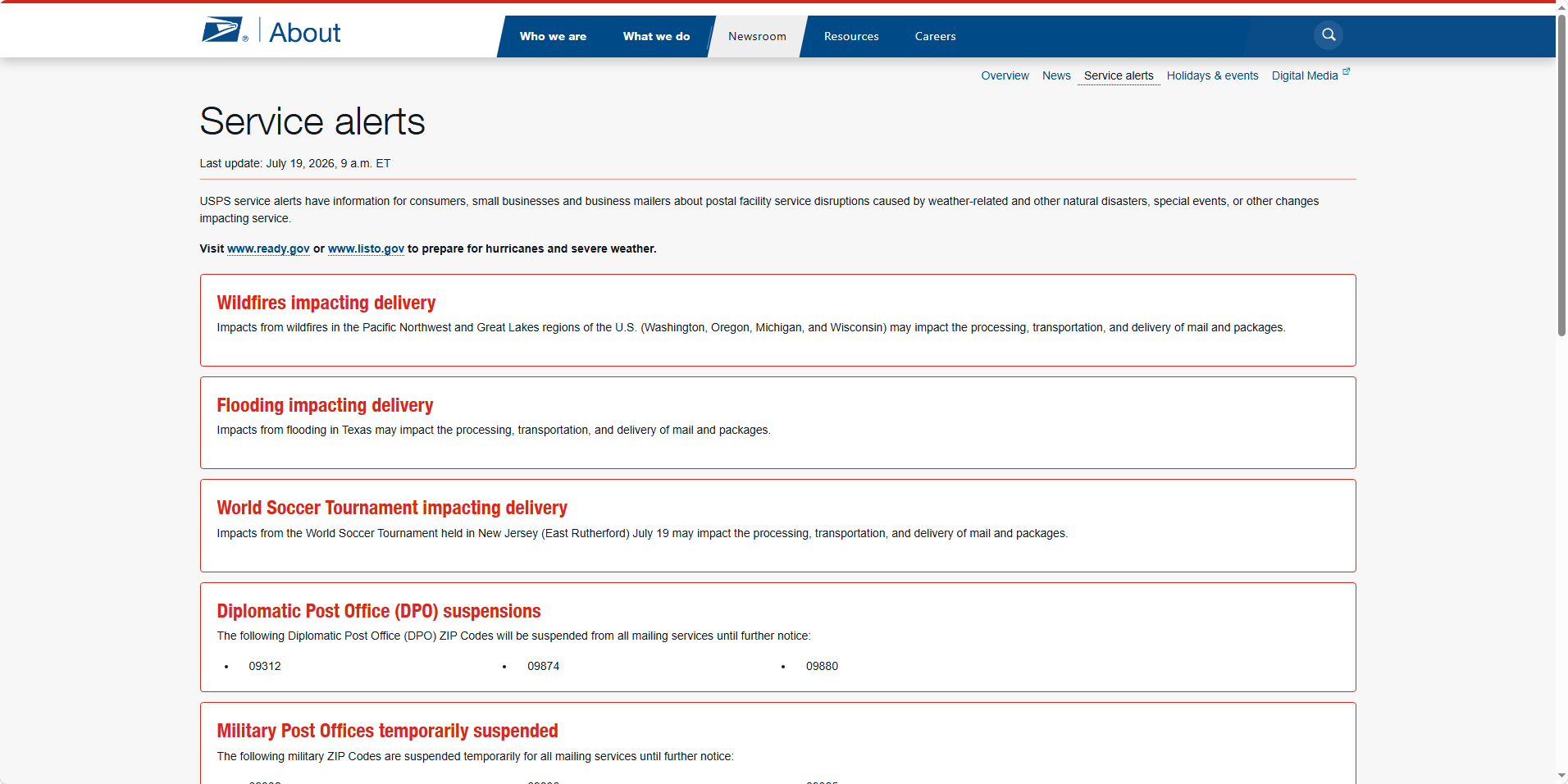Select the Newsroom nav tab
Viewport: 1568px width, 784px height.
pos(757,36)
